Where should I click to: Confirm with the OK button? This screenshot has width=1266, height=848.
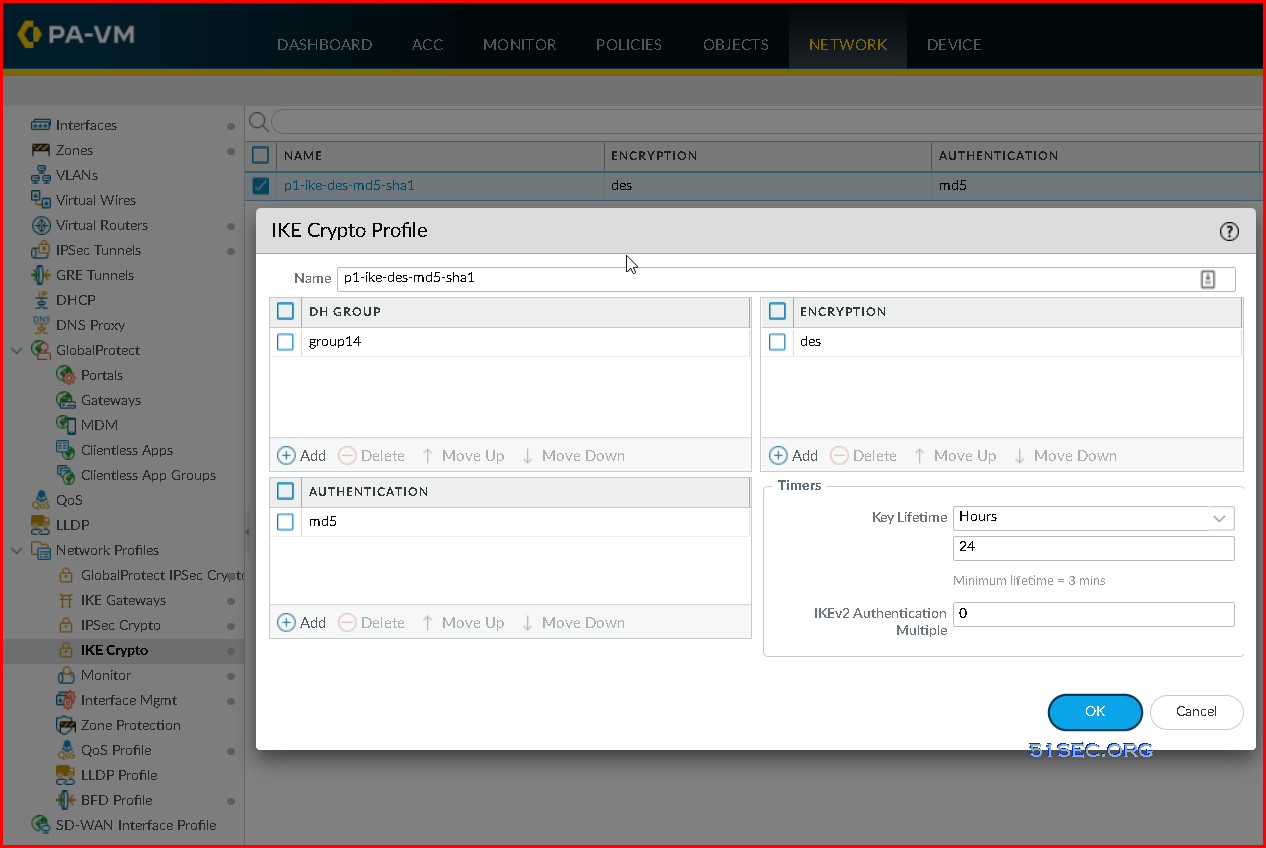1095,712
